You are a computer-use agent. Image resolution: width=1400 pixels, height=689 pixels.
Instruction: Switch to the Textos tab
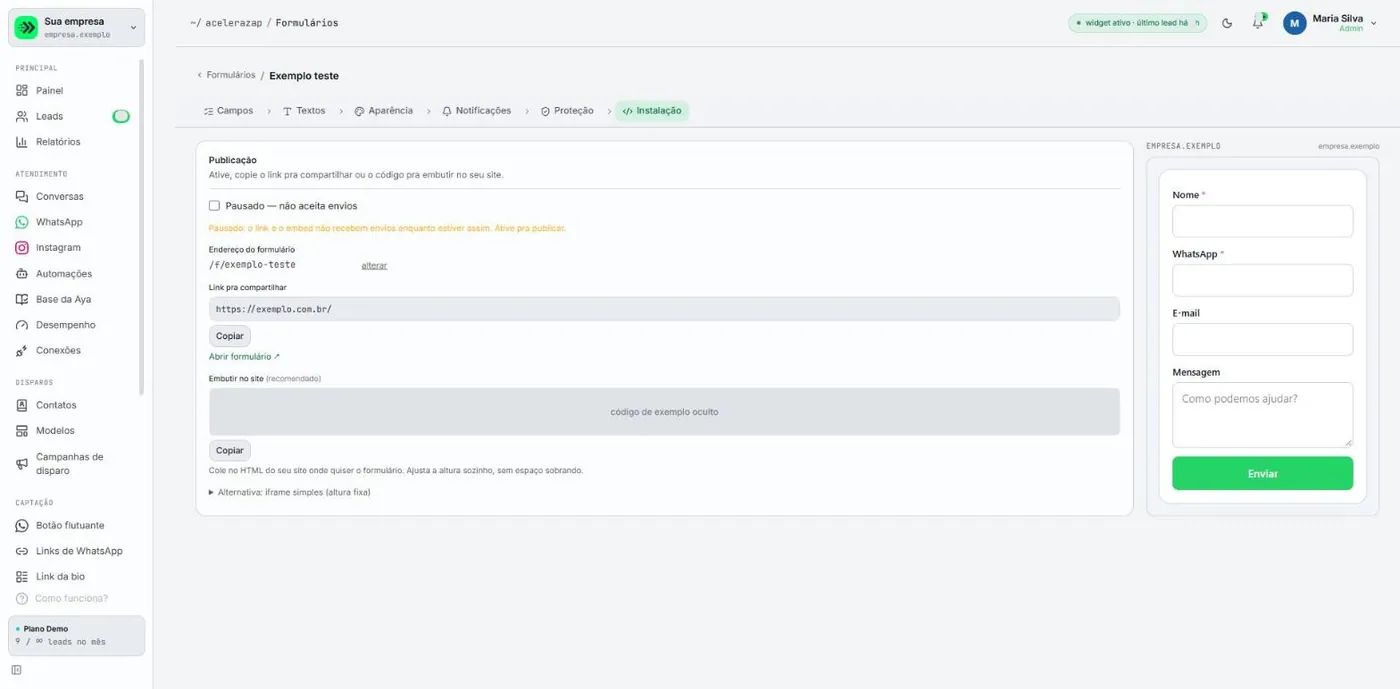(304, 111)
